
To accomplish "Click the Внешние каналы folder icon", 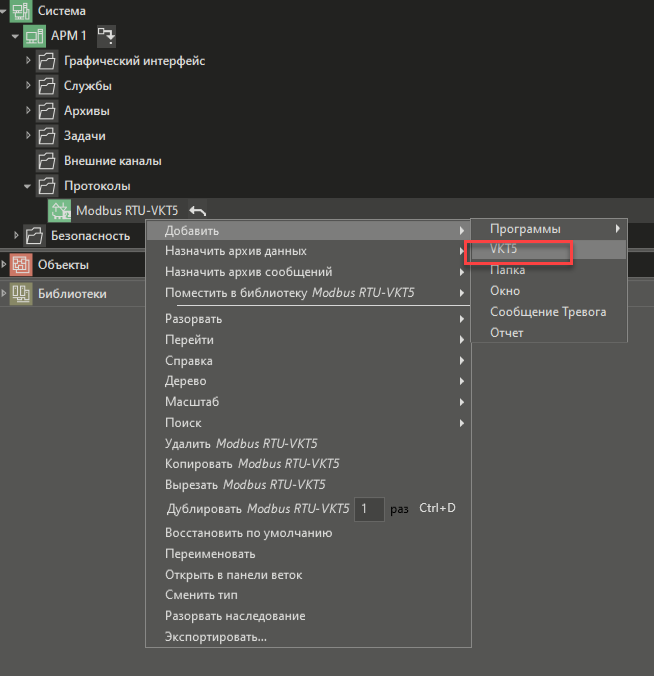I will coord(47,161).
